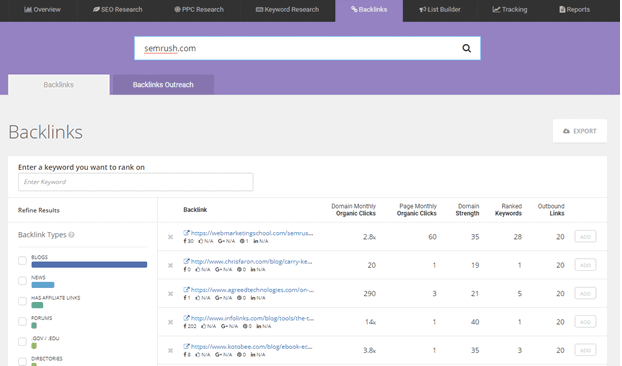Open the Keyword Research tab

point(287,10)
